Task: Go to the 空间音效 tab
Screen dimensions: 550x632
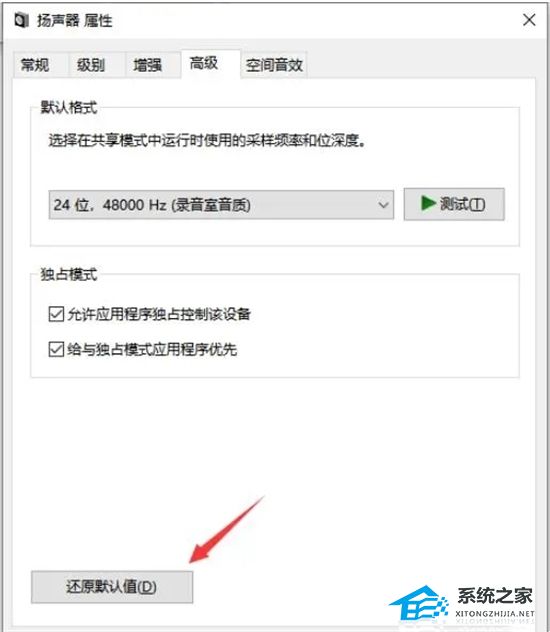Action: [274, 64]
